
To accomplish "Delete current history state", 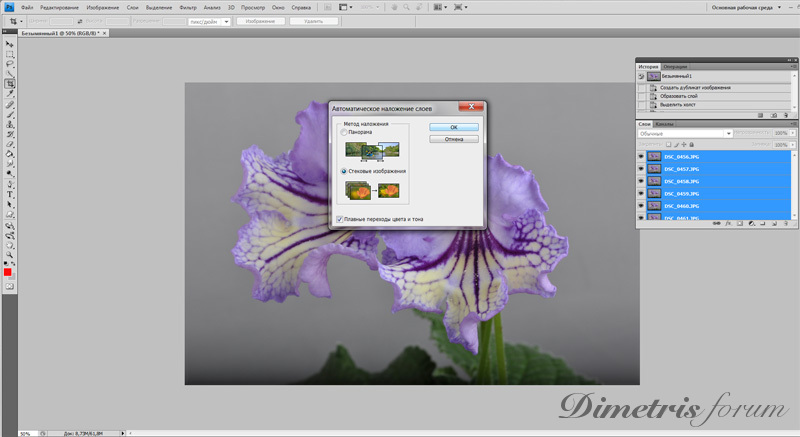I will 786,115.
